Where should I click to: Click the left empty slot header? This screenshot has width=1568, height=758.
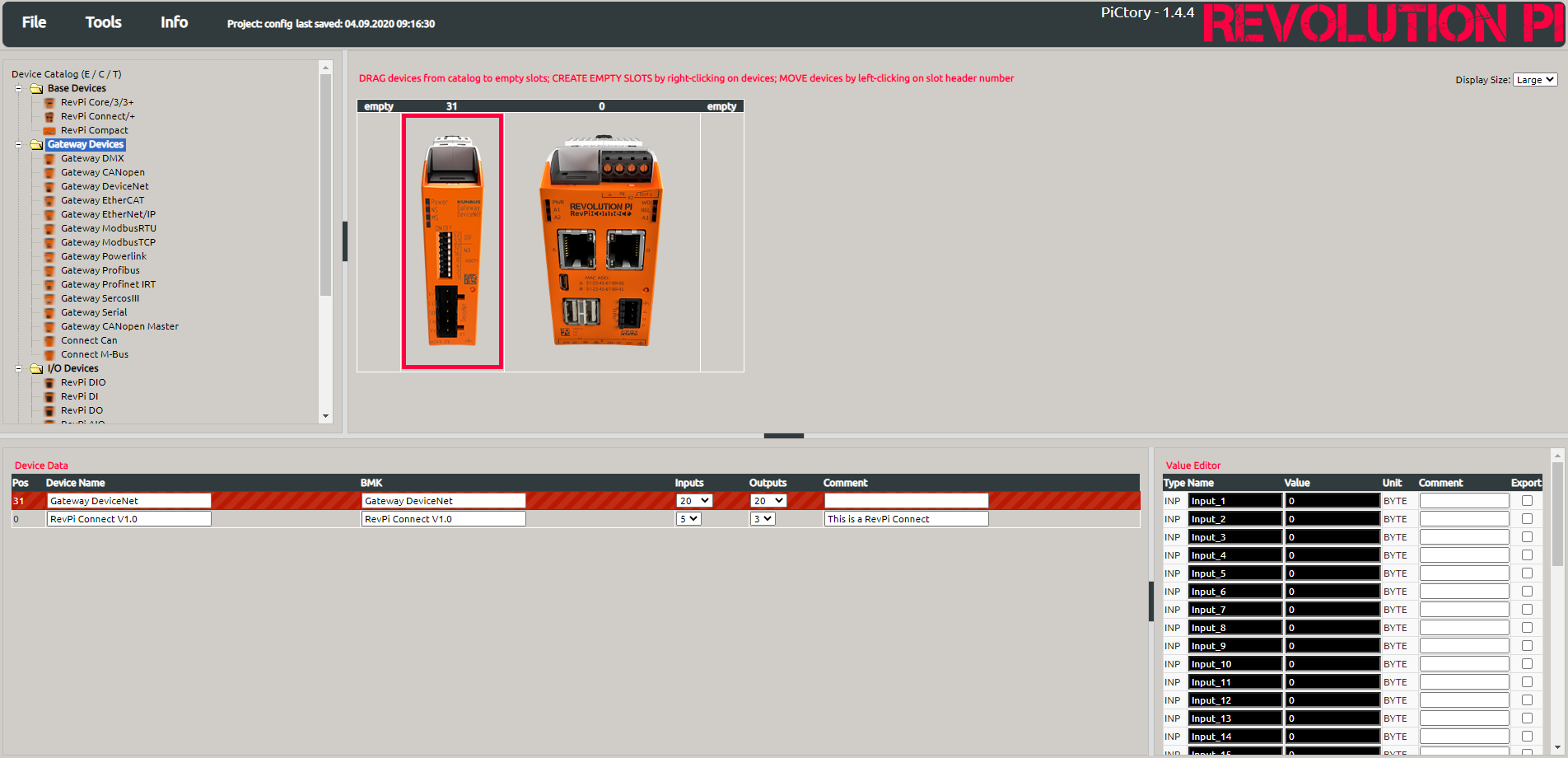pos(379,106)
